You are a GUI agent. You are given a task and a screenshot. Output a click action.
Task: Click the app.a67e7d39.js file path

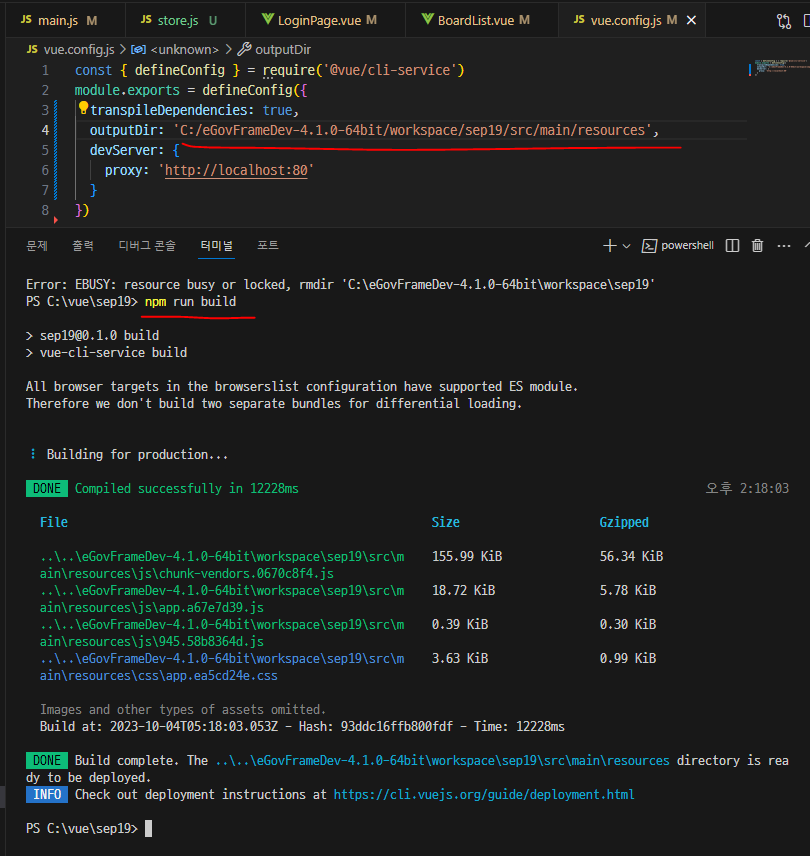pos(222,599)
